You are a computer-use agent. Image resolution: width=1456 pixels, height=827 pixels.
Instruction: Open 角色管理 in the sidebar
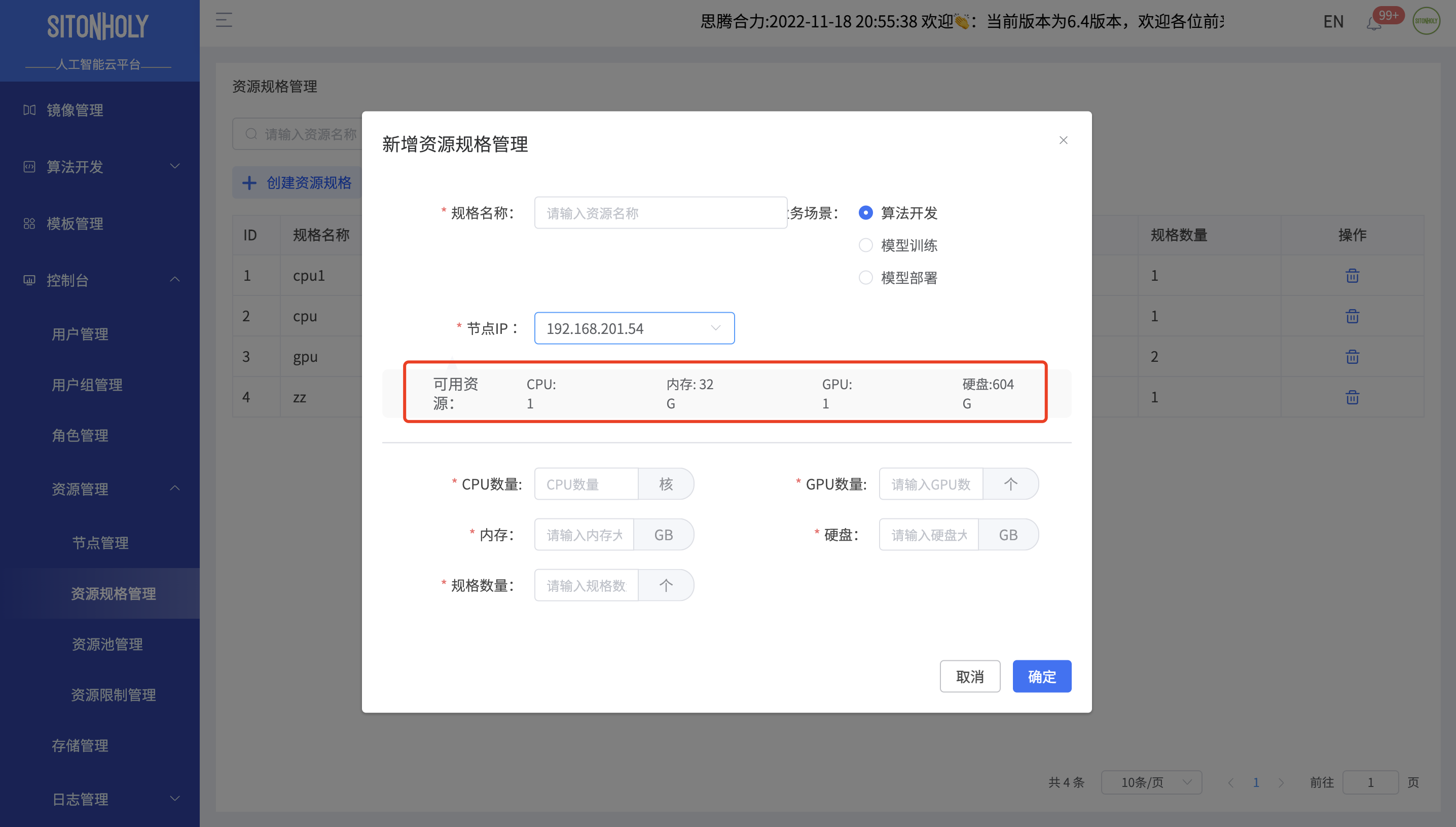point(80,435)
